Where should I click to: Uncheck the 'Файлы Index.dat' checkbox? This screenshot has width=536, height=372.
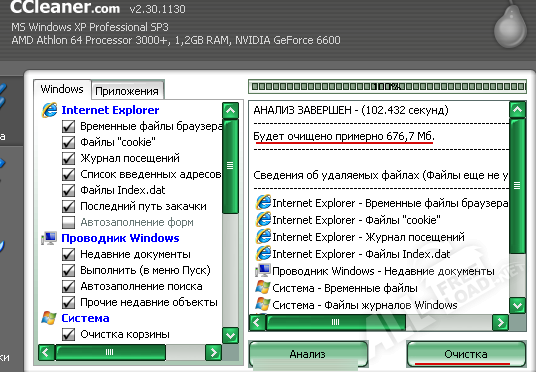(x=68, y=190)
